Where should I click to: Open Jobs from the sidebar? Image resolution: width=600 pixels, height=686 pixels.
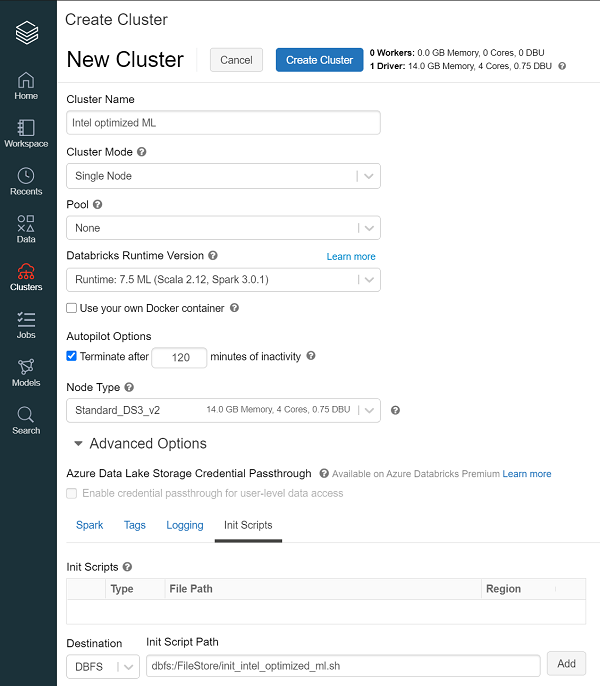pyautogui.click(x=26, y=325)
